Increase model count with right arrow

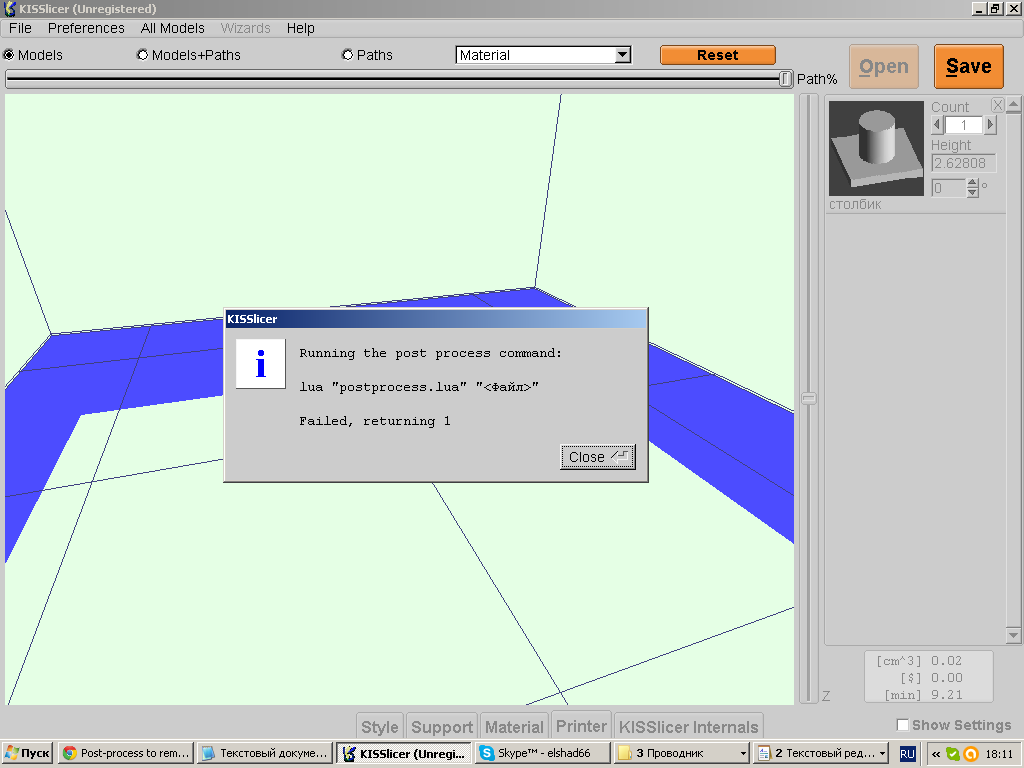click(990, 124)
